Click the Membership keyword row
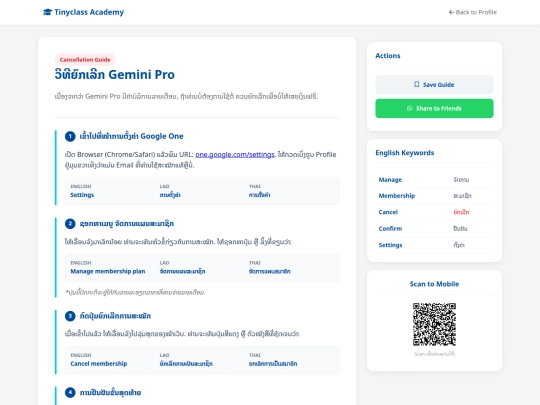 pyautogui.click(x=434, y=196)
